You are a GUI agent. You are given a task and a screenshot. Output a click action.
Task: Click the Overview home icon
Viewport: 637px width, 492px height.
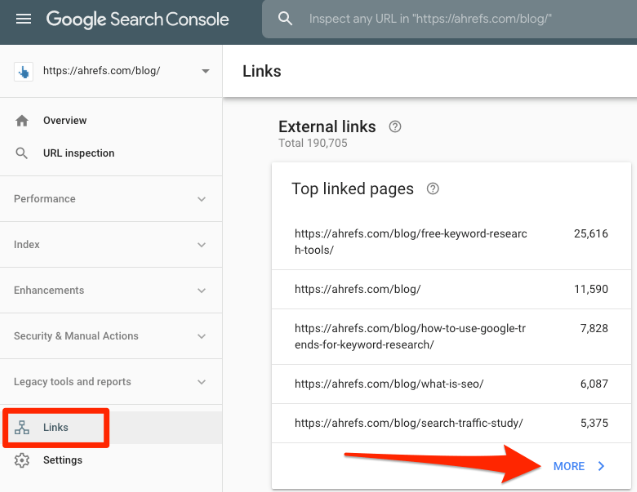22,121
